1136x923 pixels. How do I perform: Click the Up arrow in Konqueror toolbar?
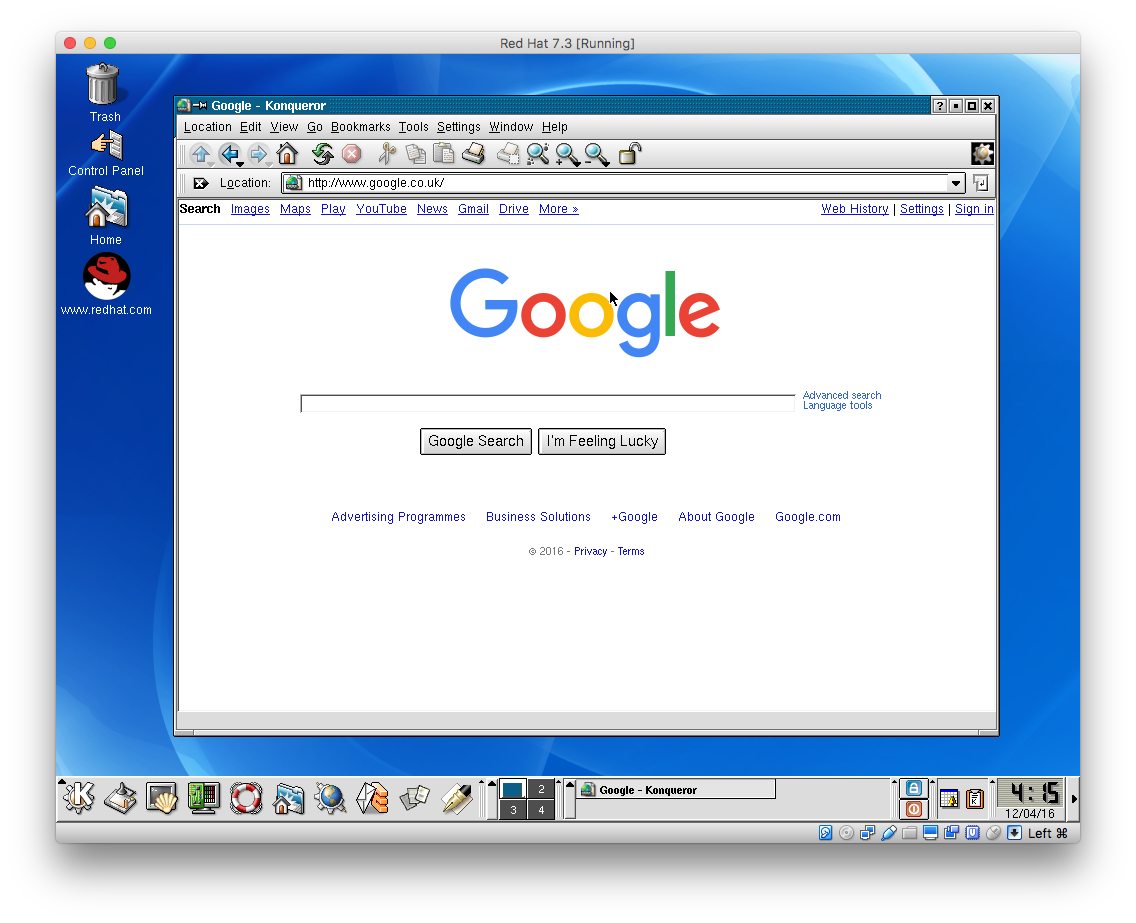pyautogui.click(x=201, y=154)
